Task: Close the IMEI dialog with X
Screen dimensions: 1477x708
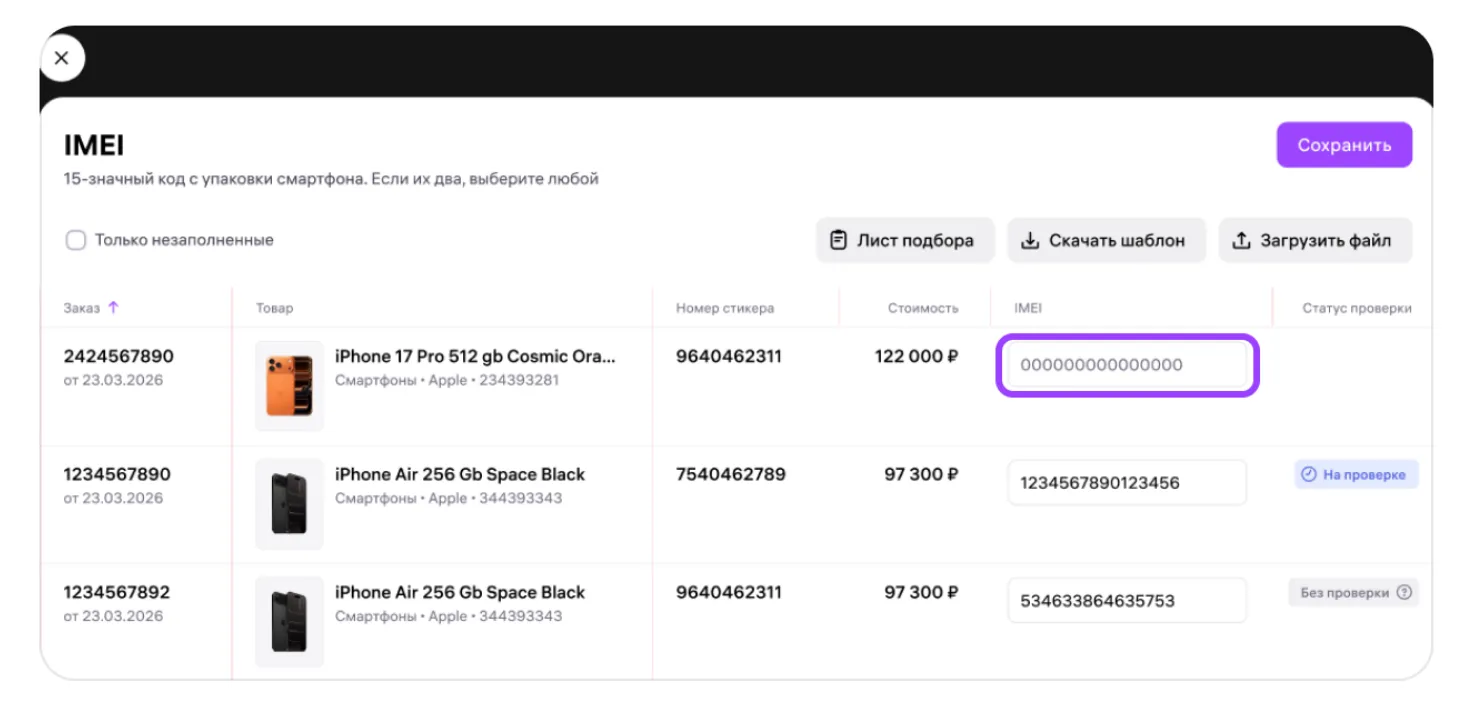Action: 62,59
